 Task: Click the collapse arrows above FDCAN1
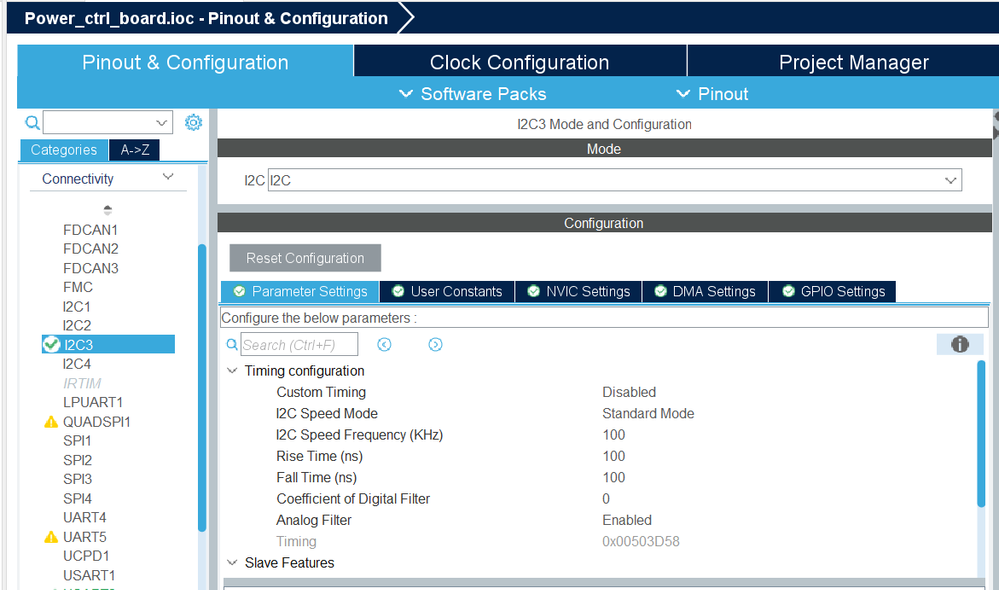107,210
